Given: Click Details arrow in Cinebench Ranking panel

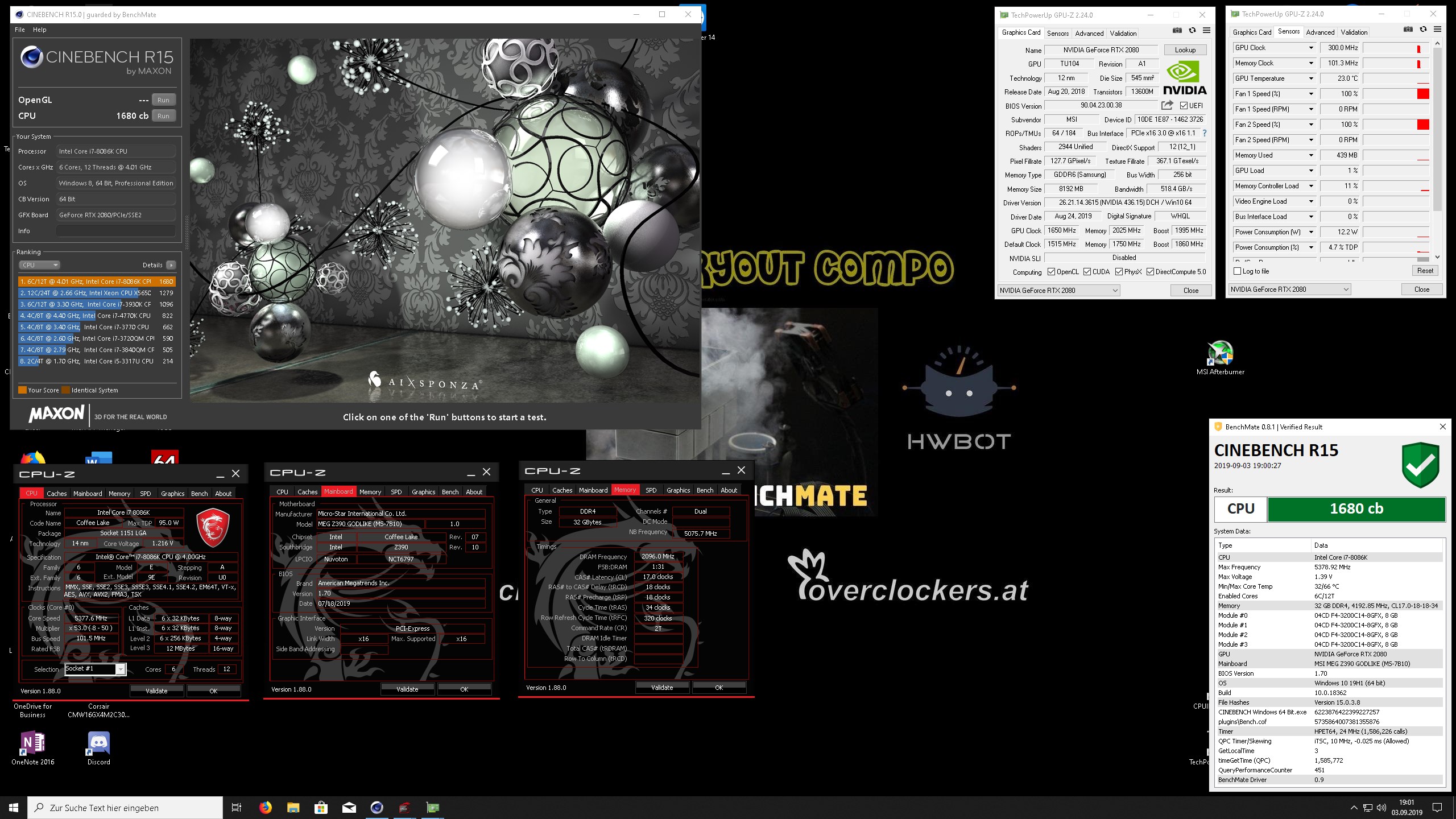Looking at the screenshot, I should pos(171,265).
